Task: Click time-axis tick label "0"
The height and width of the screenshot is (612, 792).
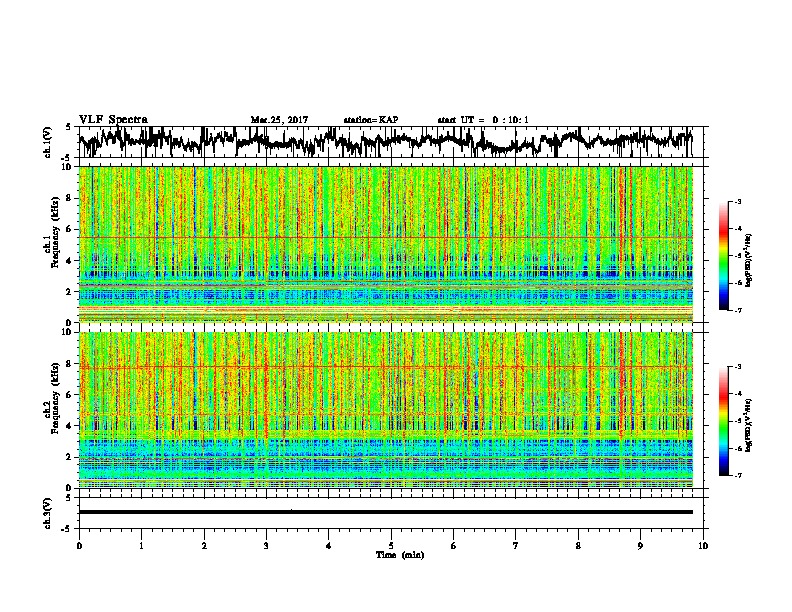Action: 79,546
